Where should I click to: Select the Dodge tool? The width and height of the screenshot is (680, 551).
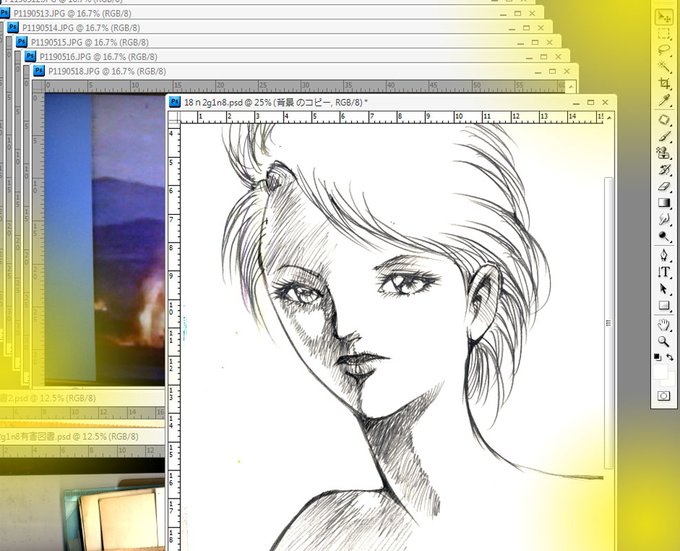click(x=664, y=236)
